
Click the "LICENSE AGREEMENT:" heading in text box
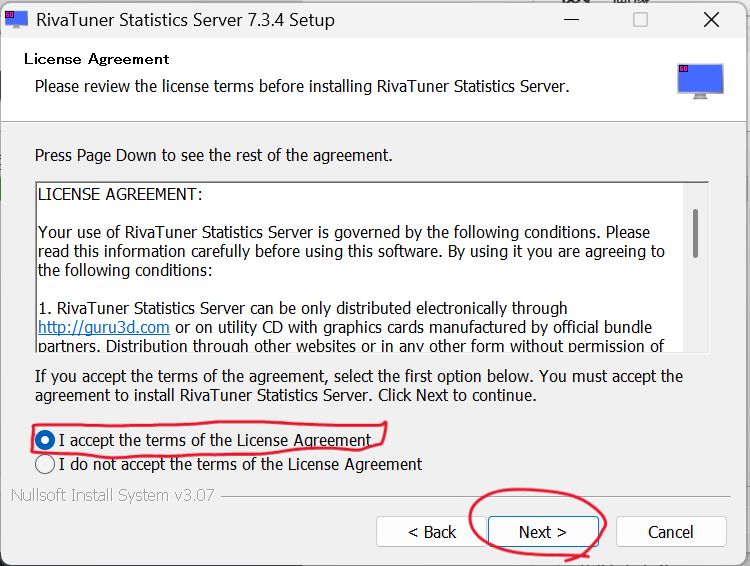point(120,194)
